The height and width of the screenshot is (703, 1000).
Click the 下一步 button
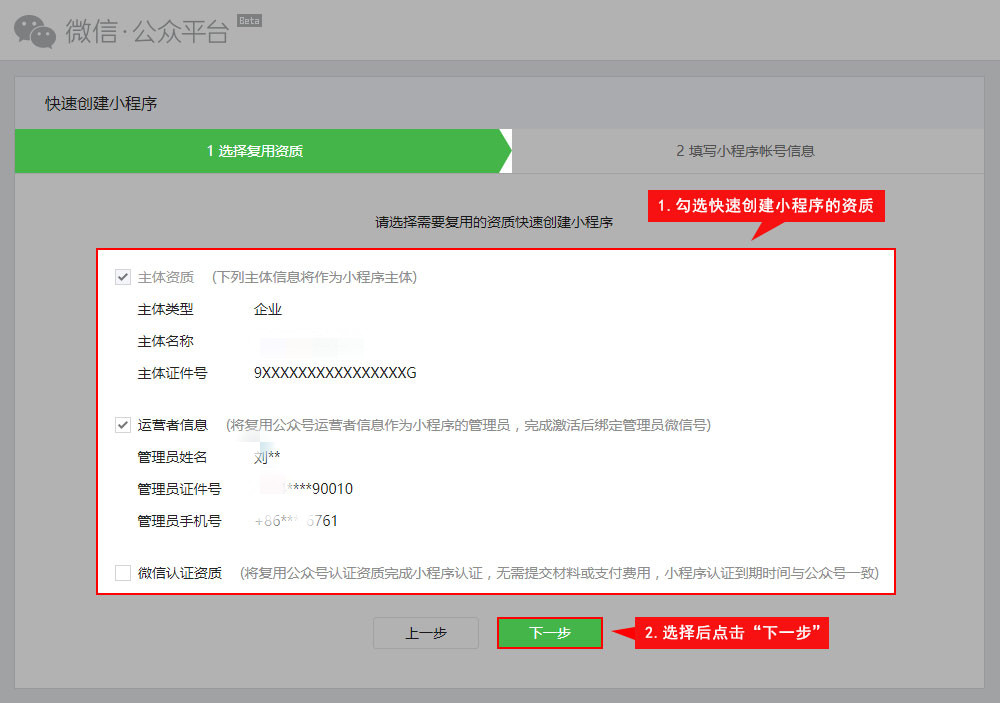pos(550,633)
